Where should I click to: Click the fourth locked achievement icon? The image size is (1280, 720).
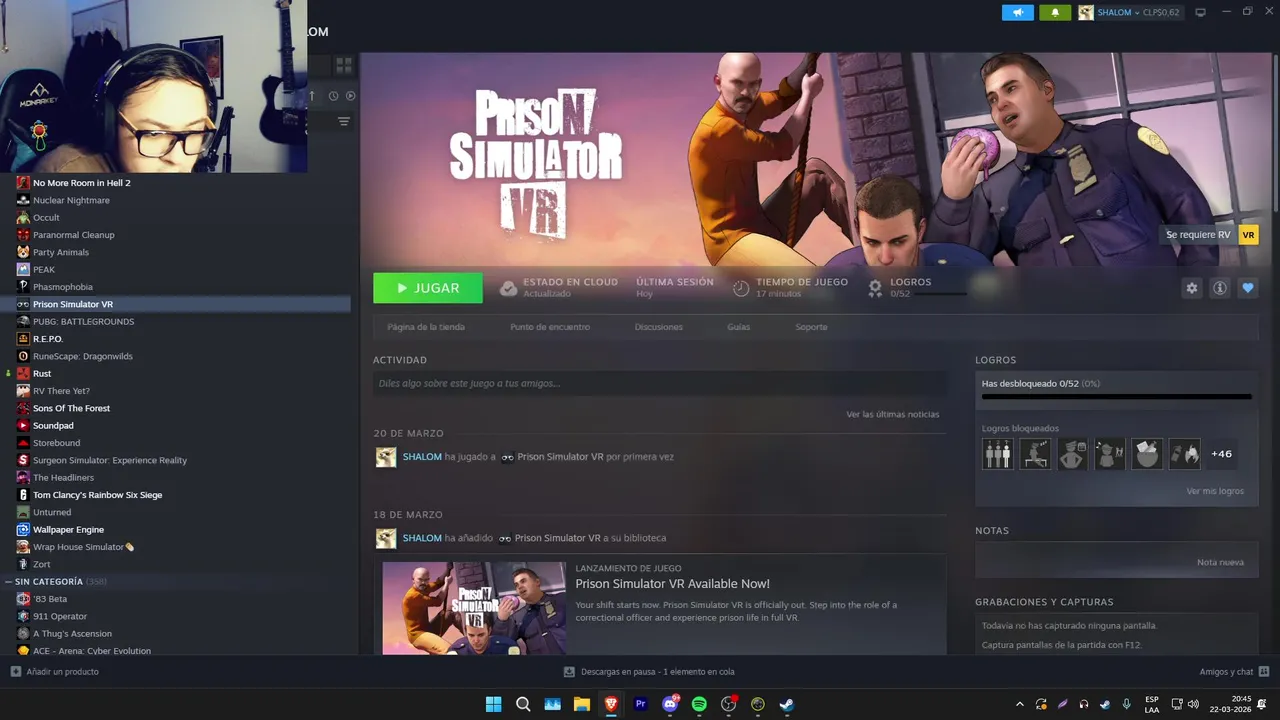[1110, 454]
